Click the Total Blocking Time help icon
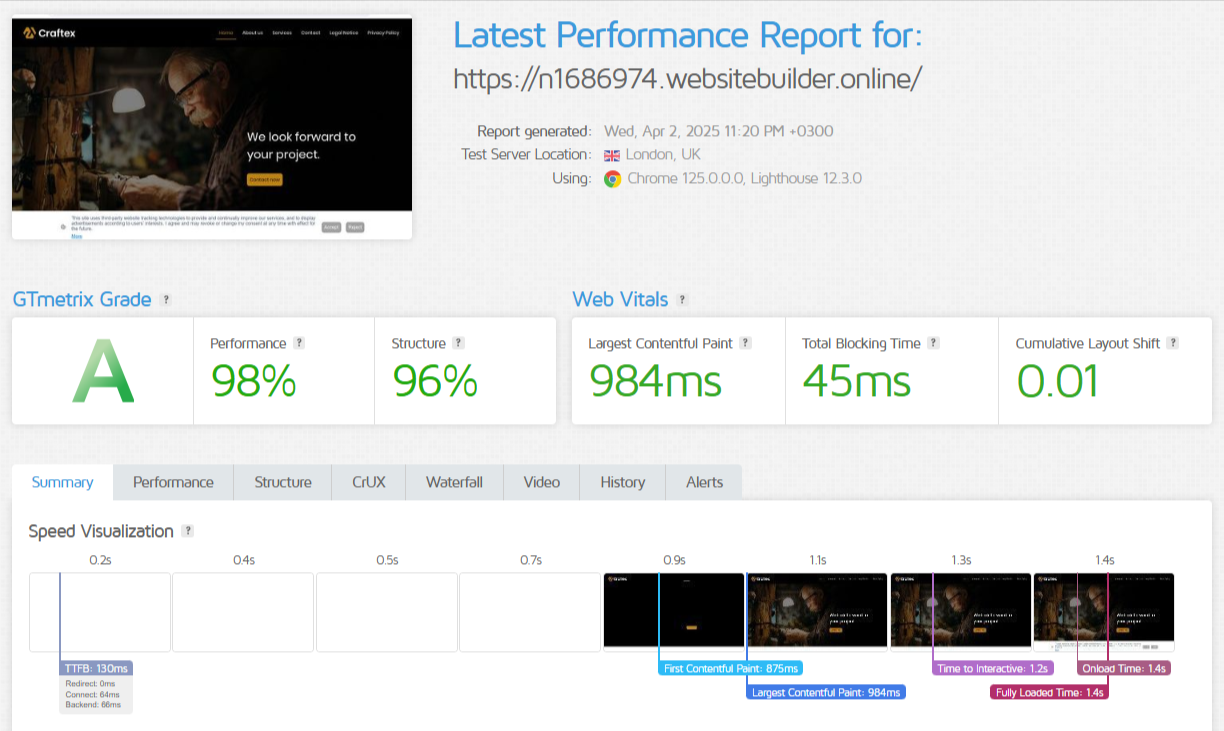 point(933,343)
